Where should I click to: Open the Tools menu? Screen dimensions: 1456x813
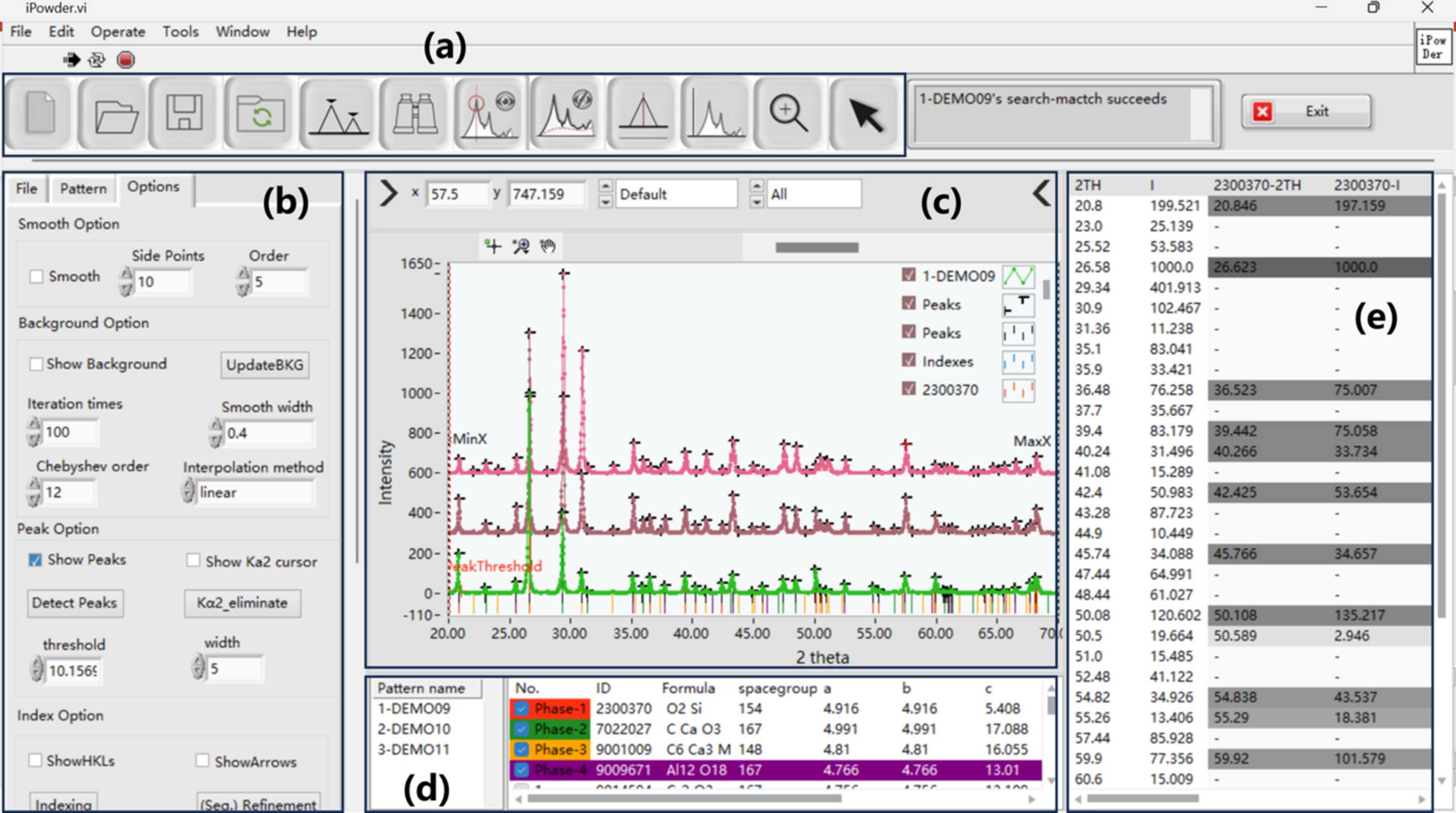[x=181, y=32]
